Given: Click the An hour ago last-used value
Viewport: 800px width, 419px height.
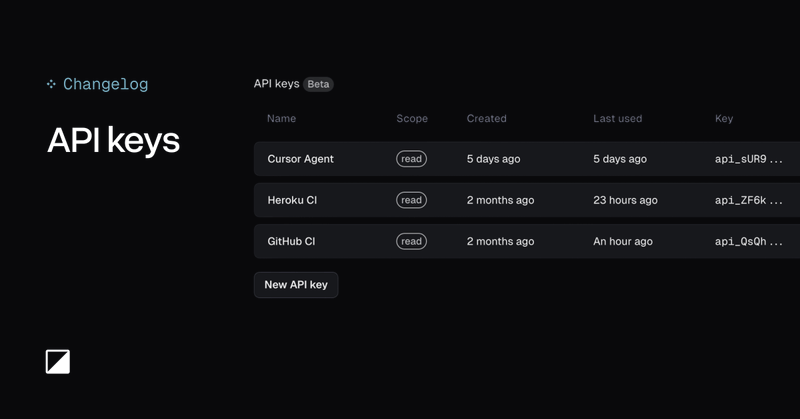Looking at the screenshot, I should 622,241.
